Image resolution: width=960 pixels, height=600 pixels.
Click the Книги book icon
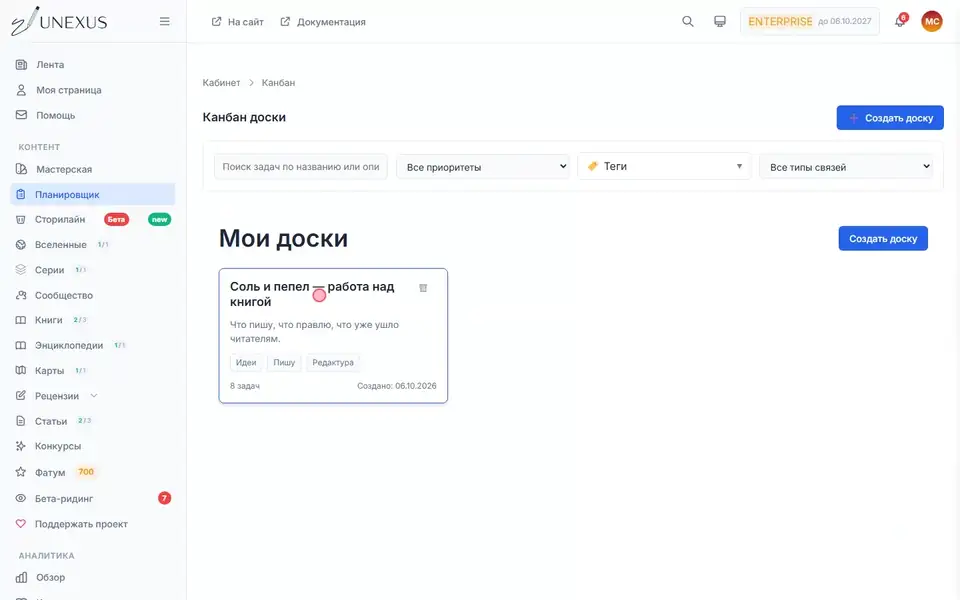coord(21,320)
